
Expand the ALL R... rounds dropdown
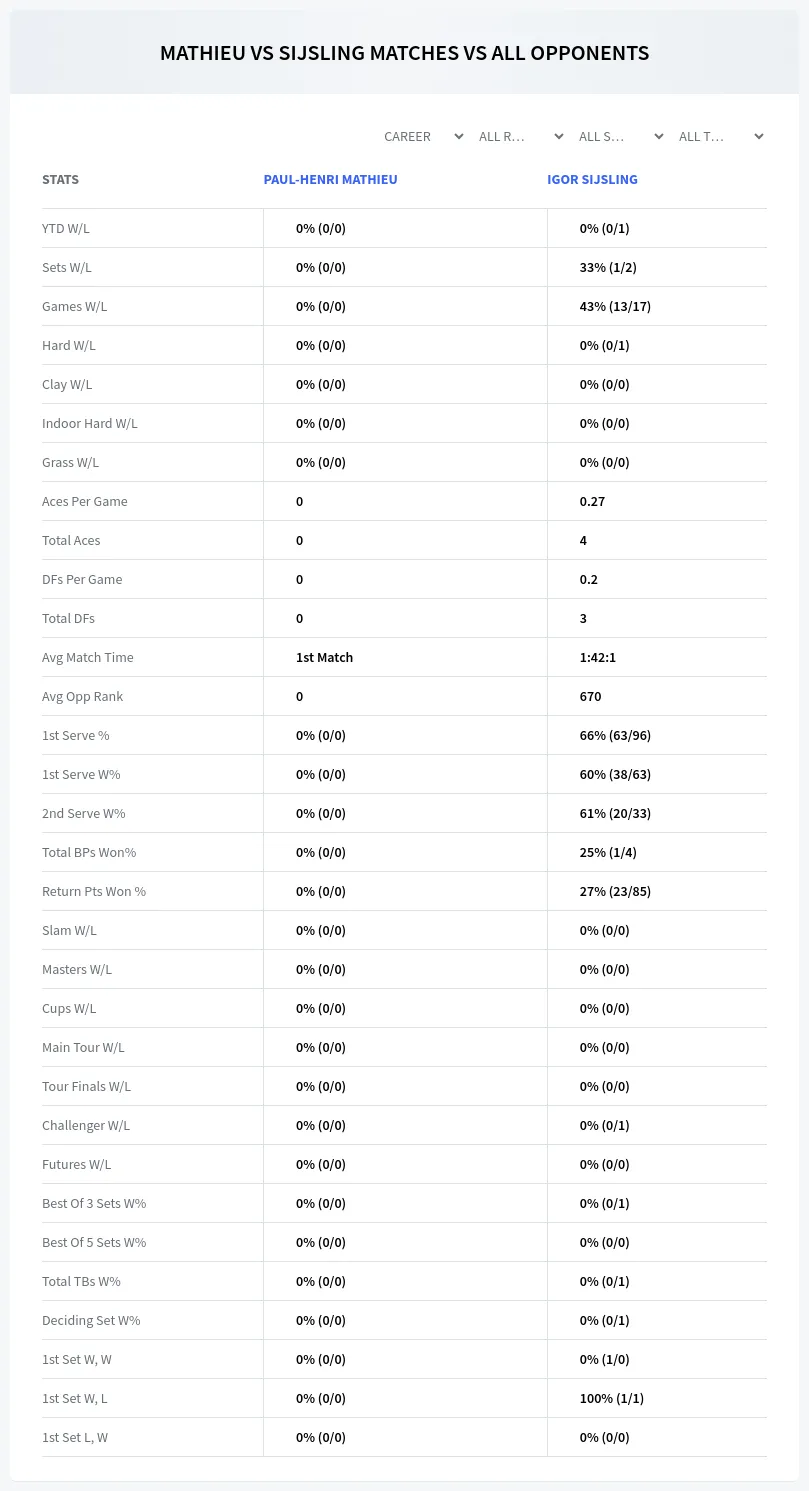[x=522, y=136]
